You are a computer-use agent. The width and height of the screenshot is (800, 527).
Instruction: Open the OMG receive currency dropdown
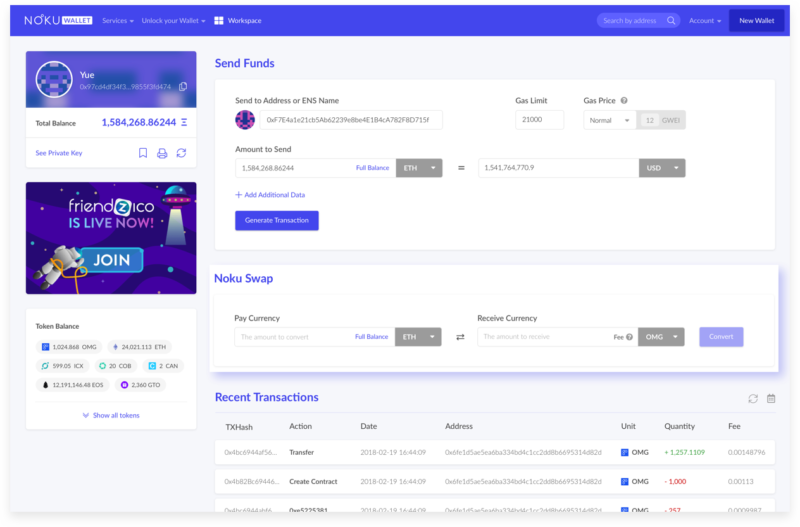661,337
